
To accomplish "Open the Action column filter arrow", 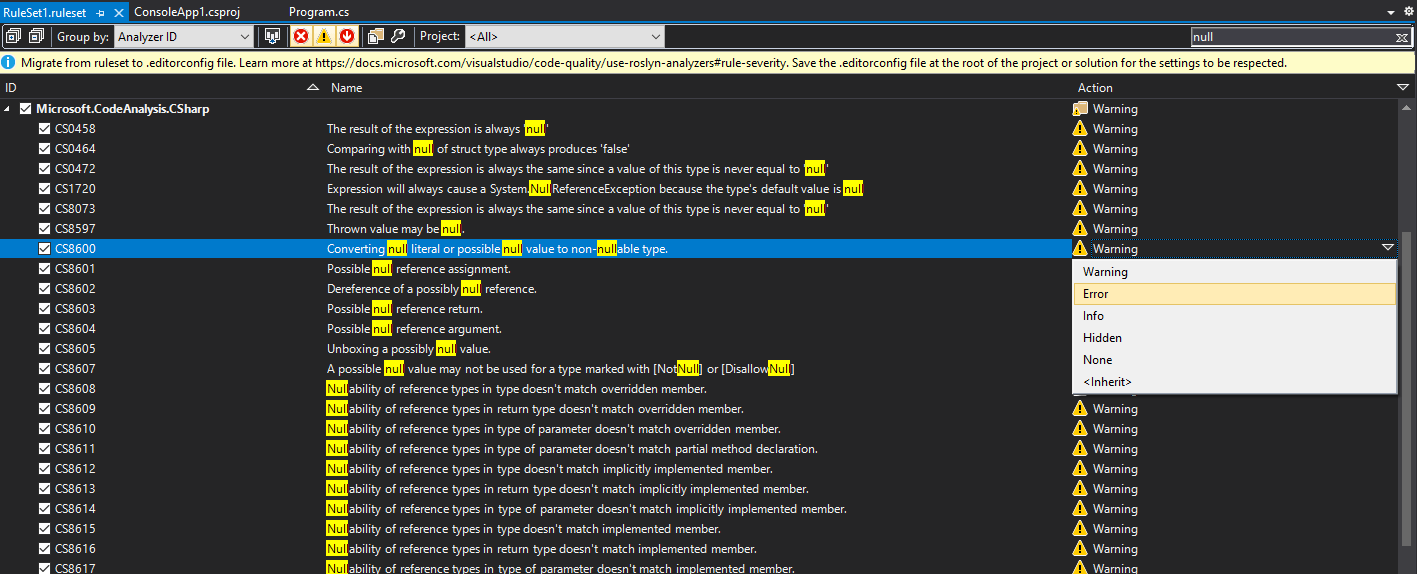I will pyautogui.click(x=1402, y=88).
